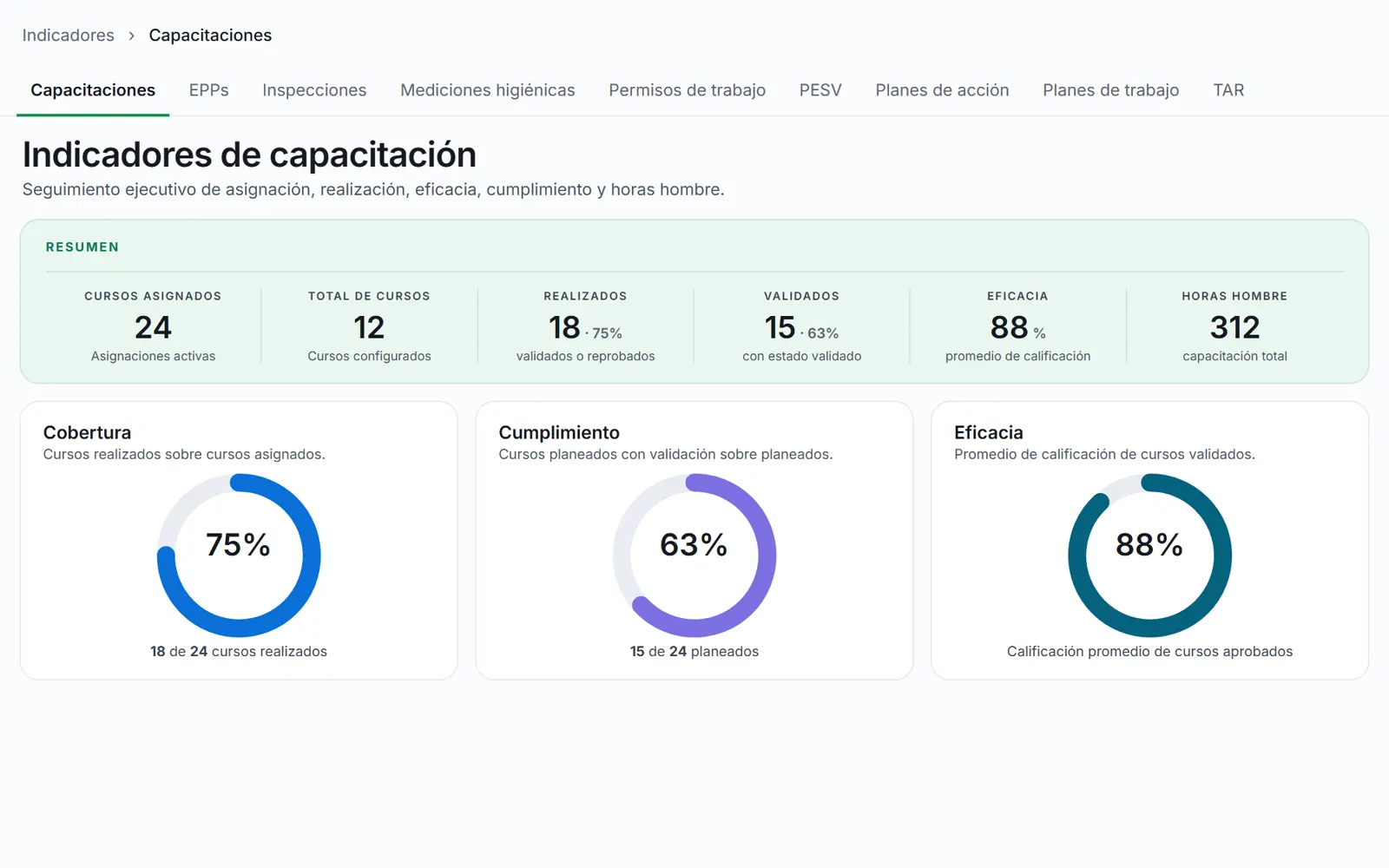The height and width of the screenshot is (868, 1389).
Task: Open Permisos de trabajo tab
Action: tap(688, 90)
